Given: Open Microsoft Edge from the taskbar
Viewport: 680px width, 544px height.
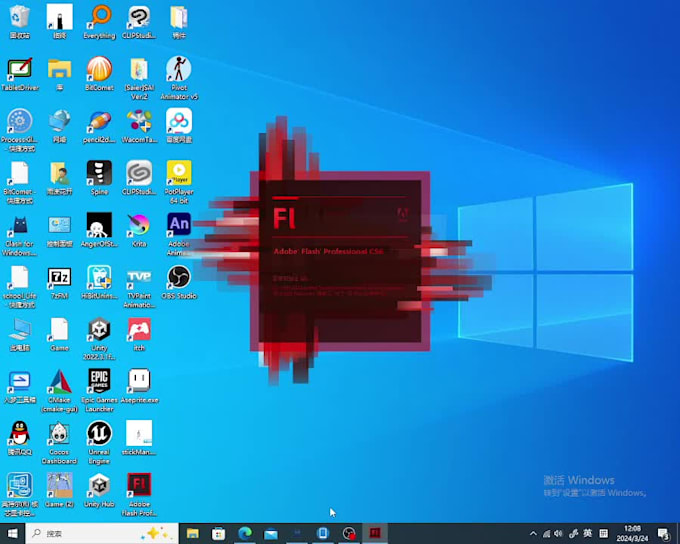Looking at the screenshot, I should 245,533.
